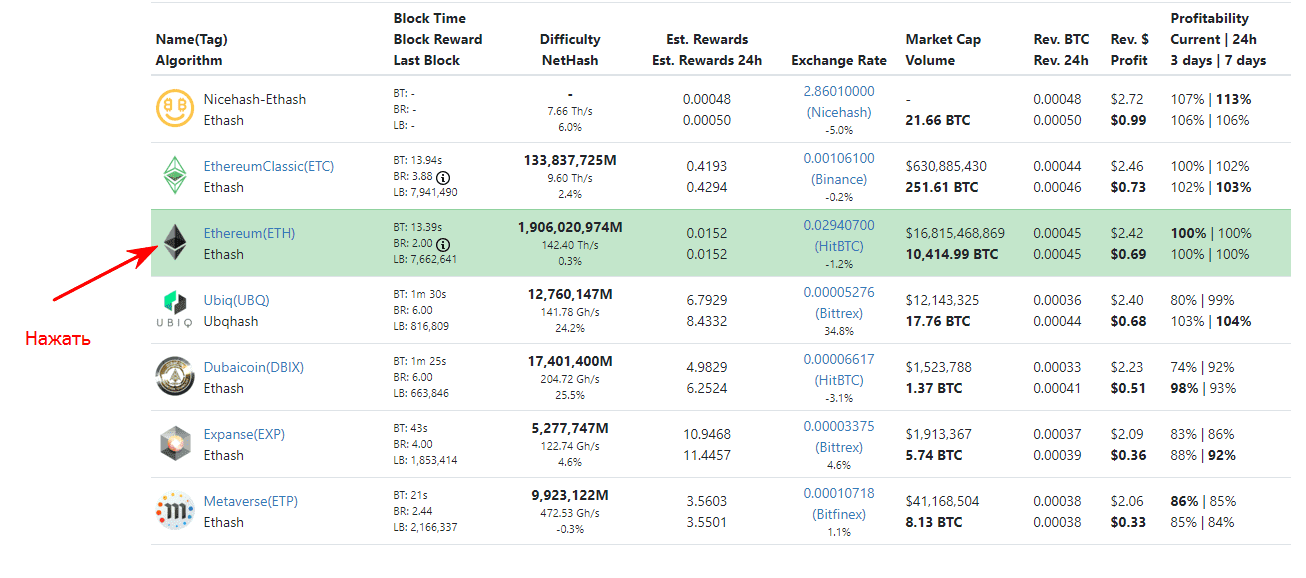This screenshot has width=1306, height=578.
Task: Open the EthereumClassic(ETC) coin link
Action: coord(269,166)
